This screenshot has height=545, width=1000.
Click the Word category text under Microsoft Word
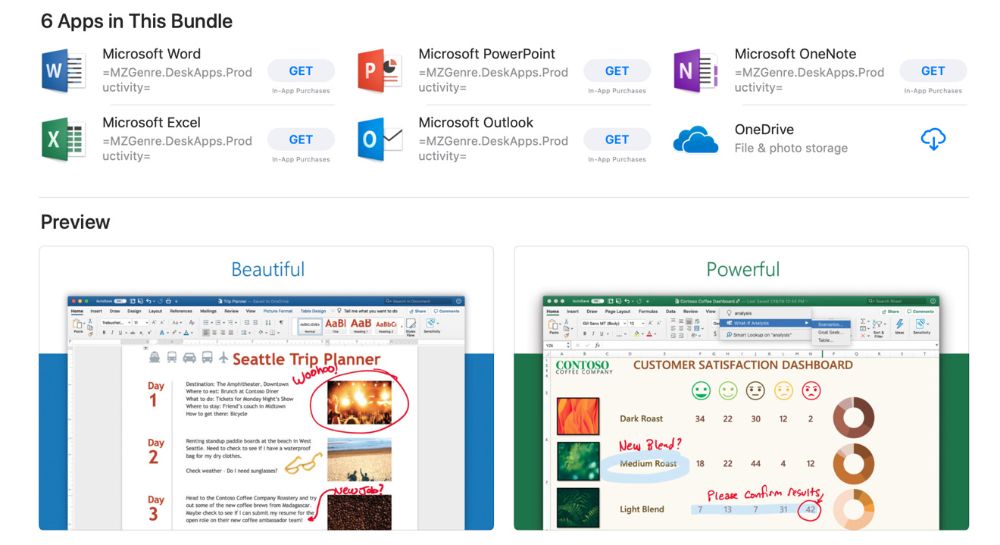point(177,80)
